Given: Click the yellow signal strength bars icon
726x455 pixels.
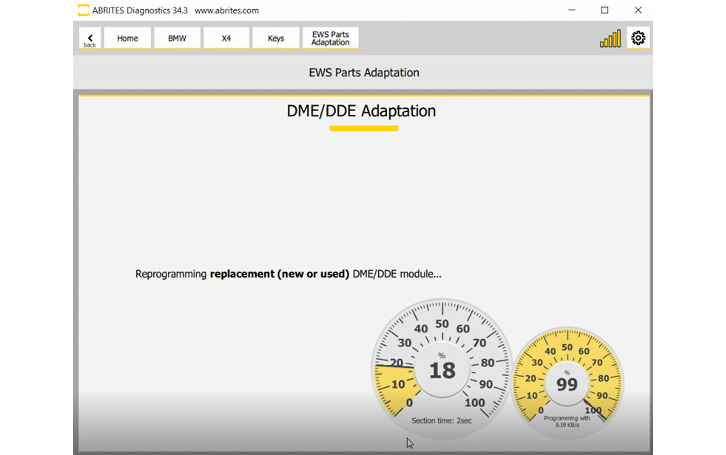Looking at the screenshot, I should point(610,39).
